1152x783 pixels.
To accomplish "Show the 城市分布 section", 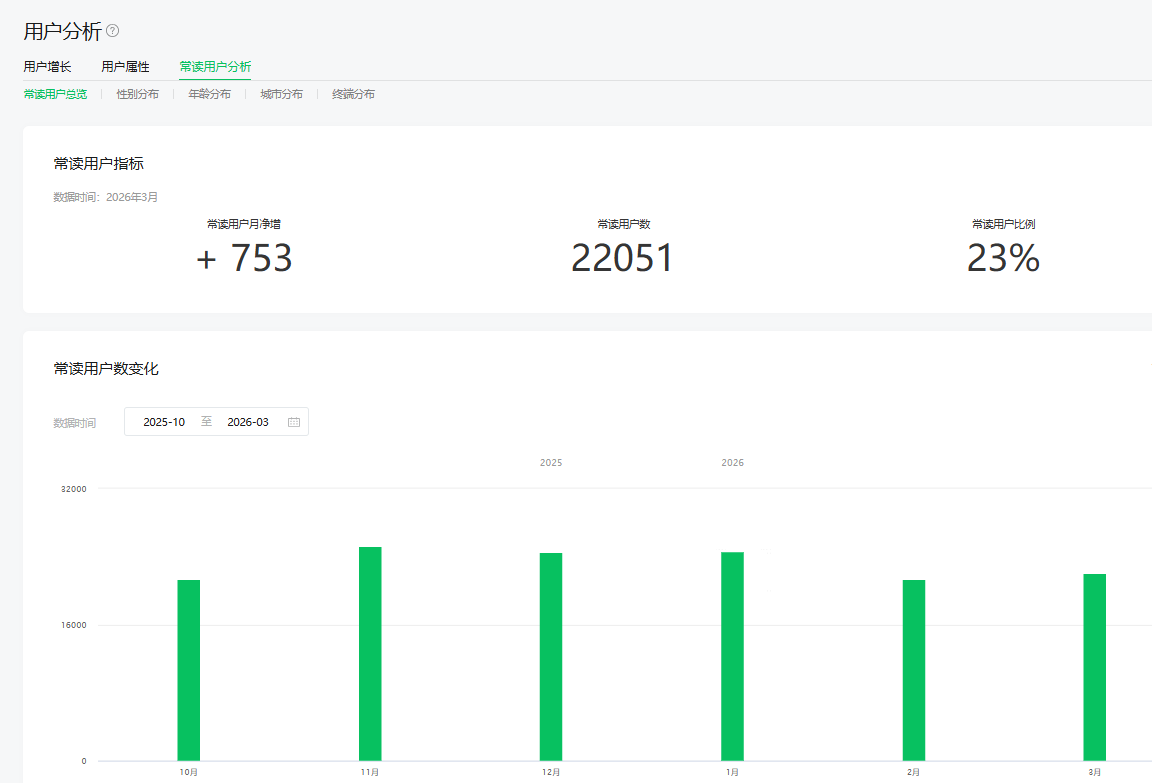I will [x=281, y=94].
